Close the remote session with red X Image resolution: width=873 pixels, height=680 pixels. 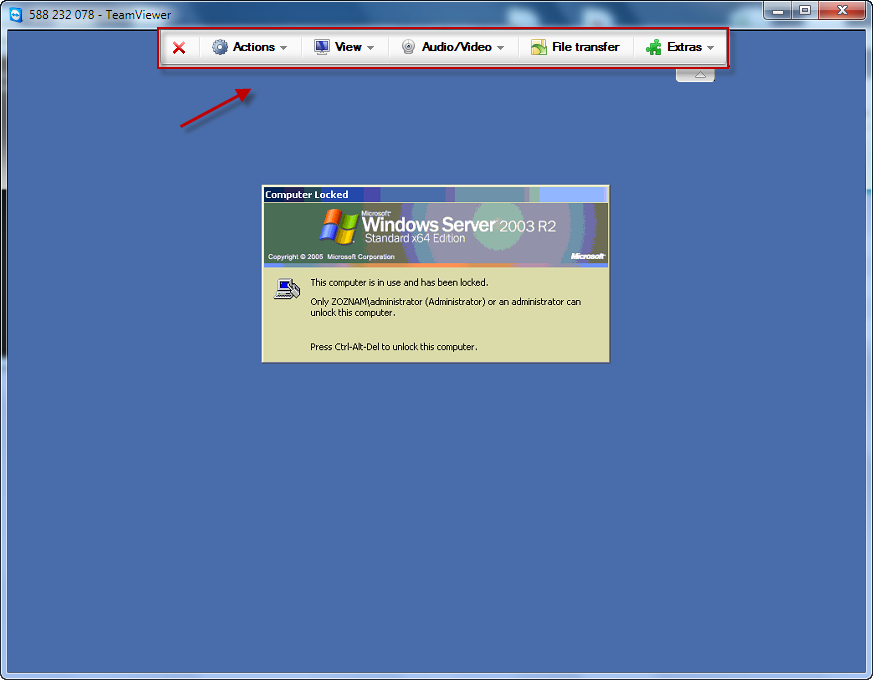pos(179,47)
